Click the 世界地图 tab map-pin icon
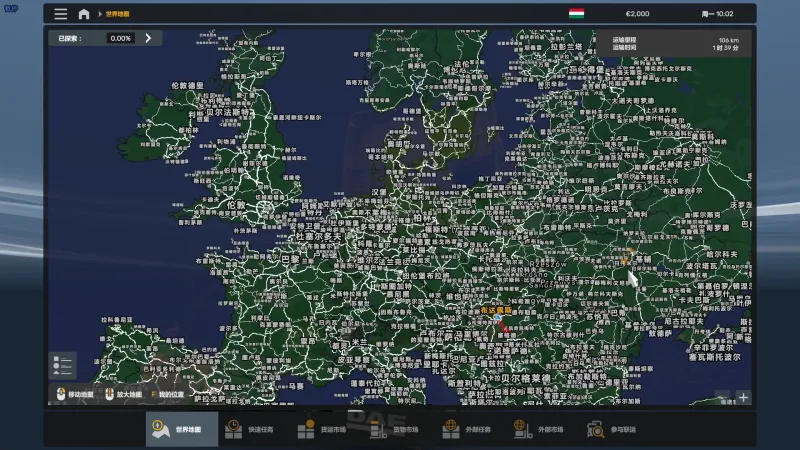The width and height of the screenshot is (800, 450). coord(160,429)
